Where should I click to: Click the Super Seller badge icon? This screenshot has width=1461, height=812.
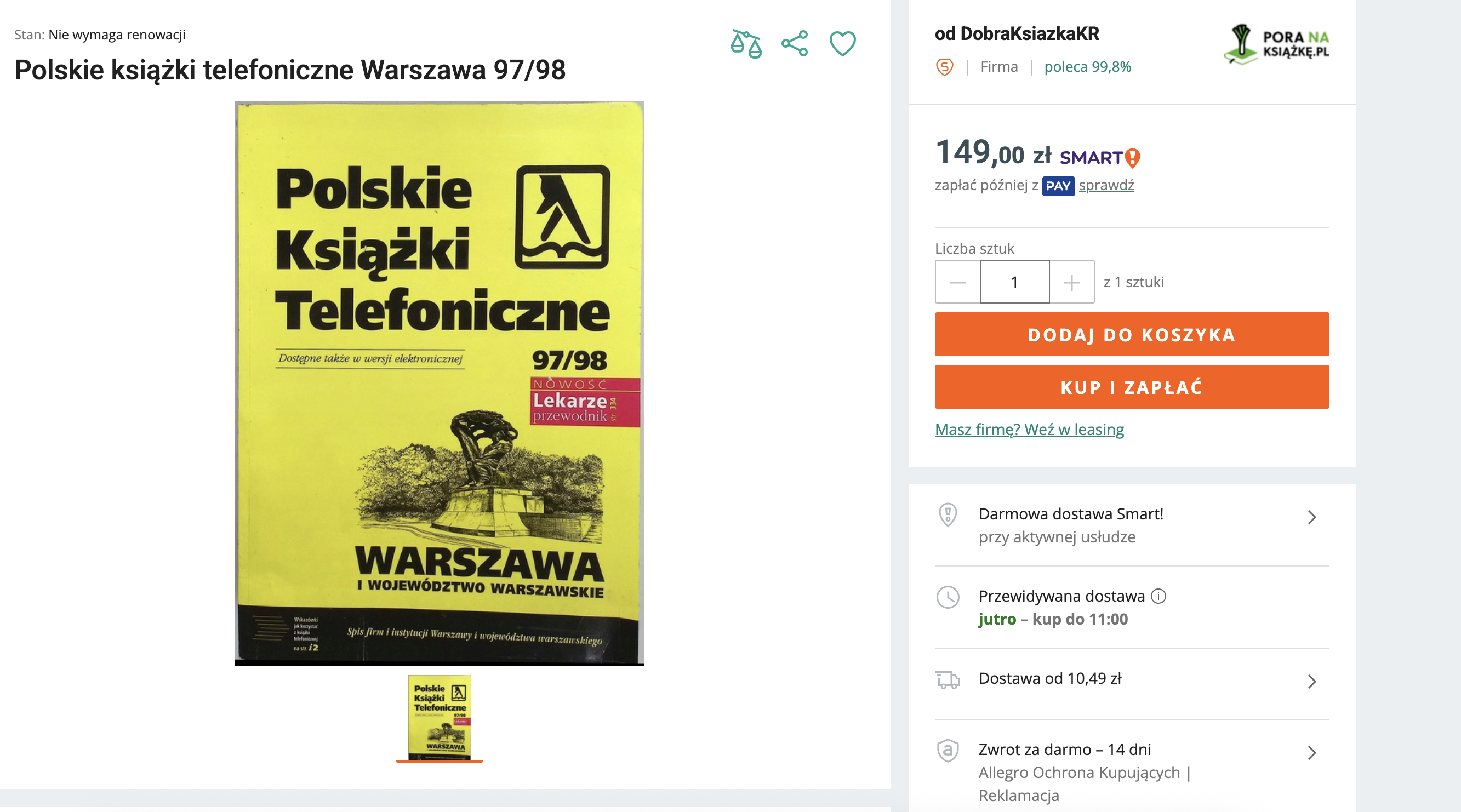pyautogui.click(x=944, y=67)
